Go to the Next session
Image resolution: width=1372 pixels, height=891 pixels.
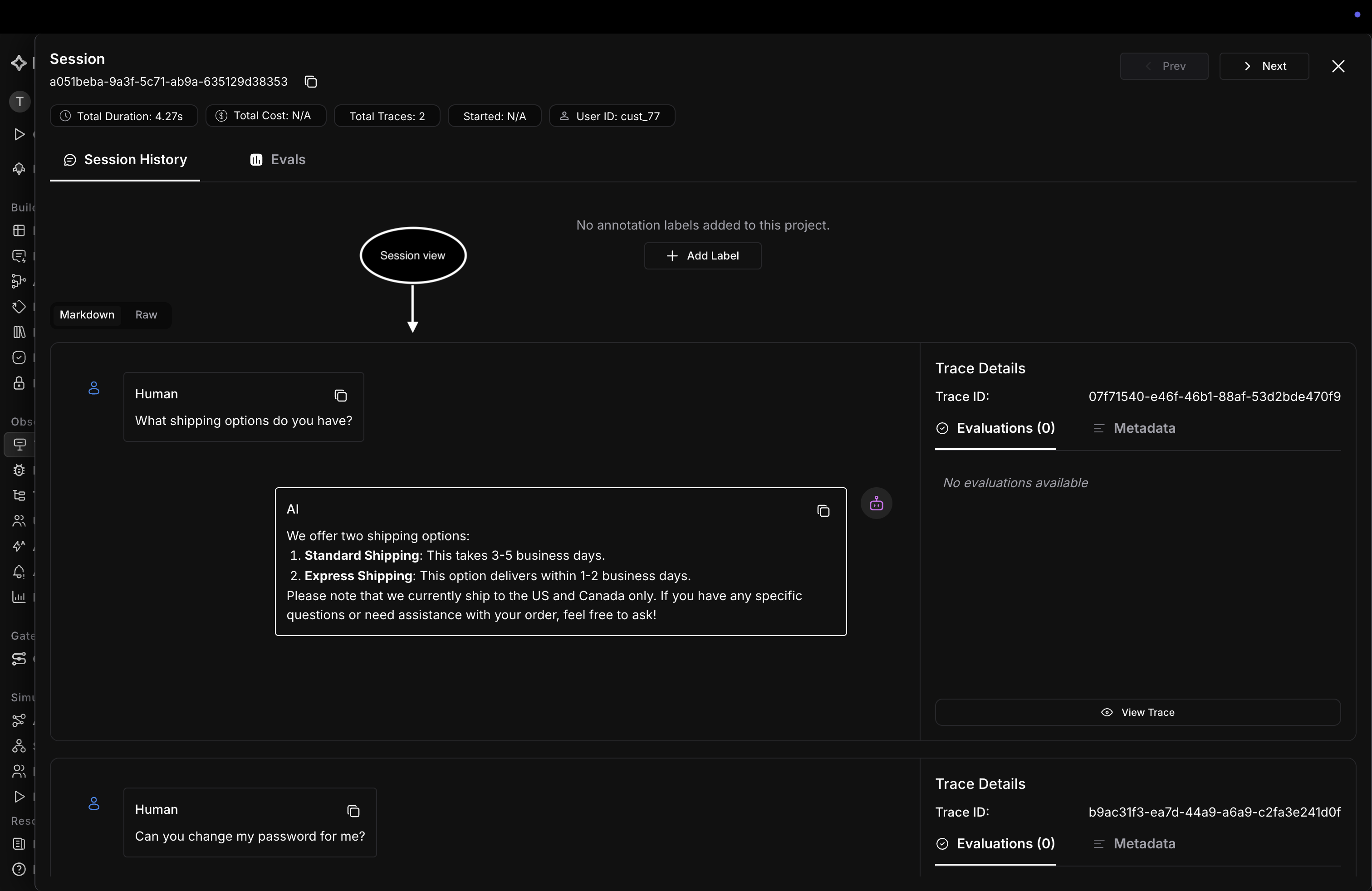click(1264, 66)
